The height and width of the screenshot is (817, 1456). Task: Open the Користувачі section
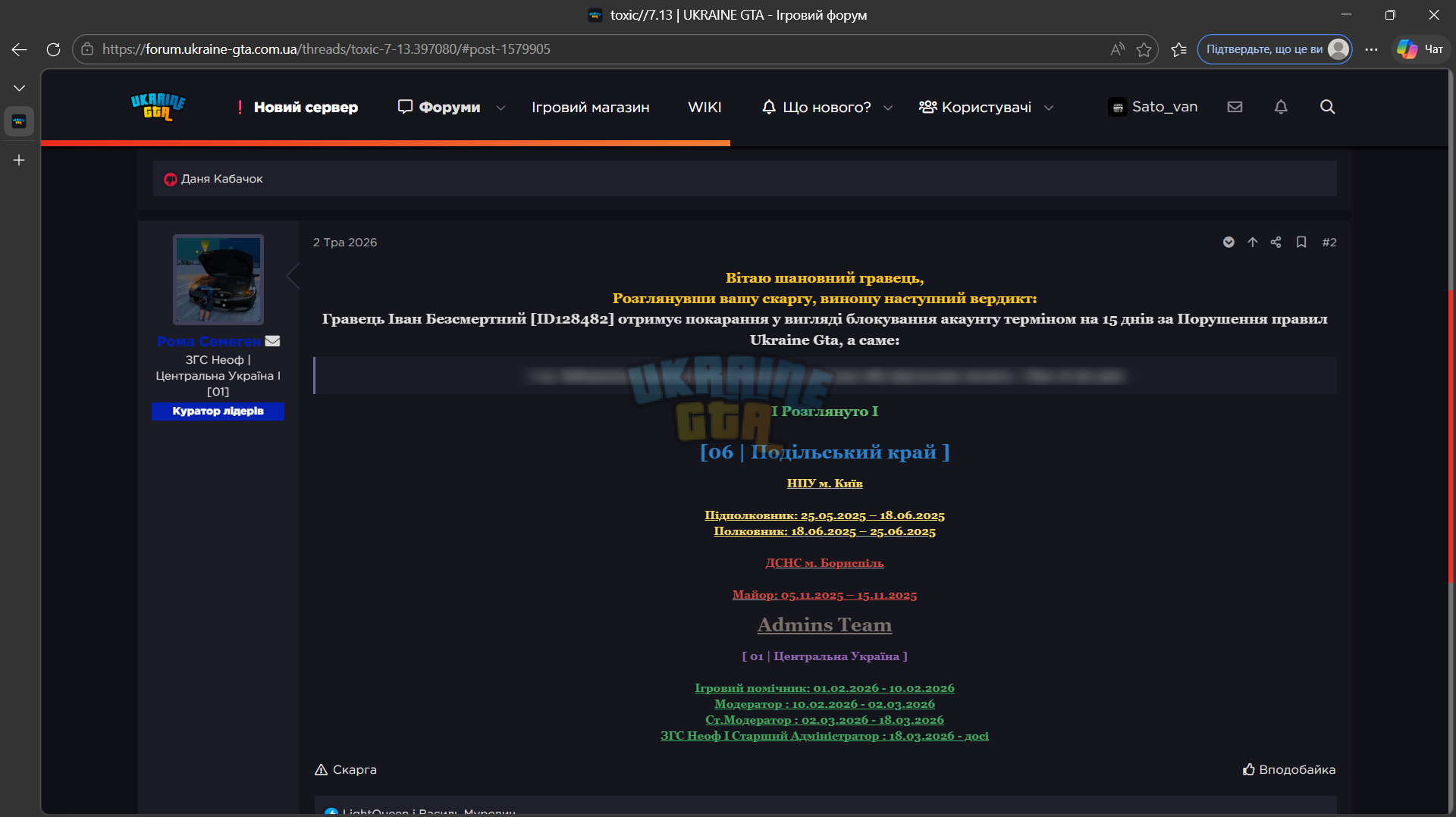[975, 108]
